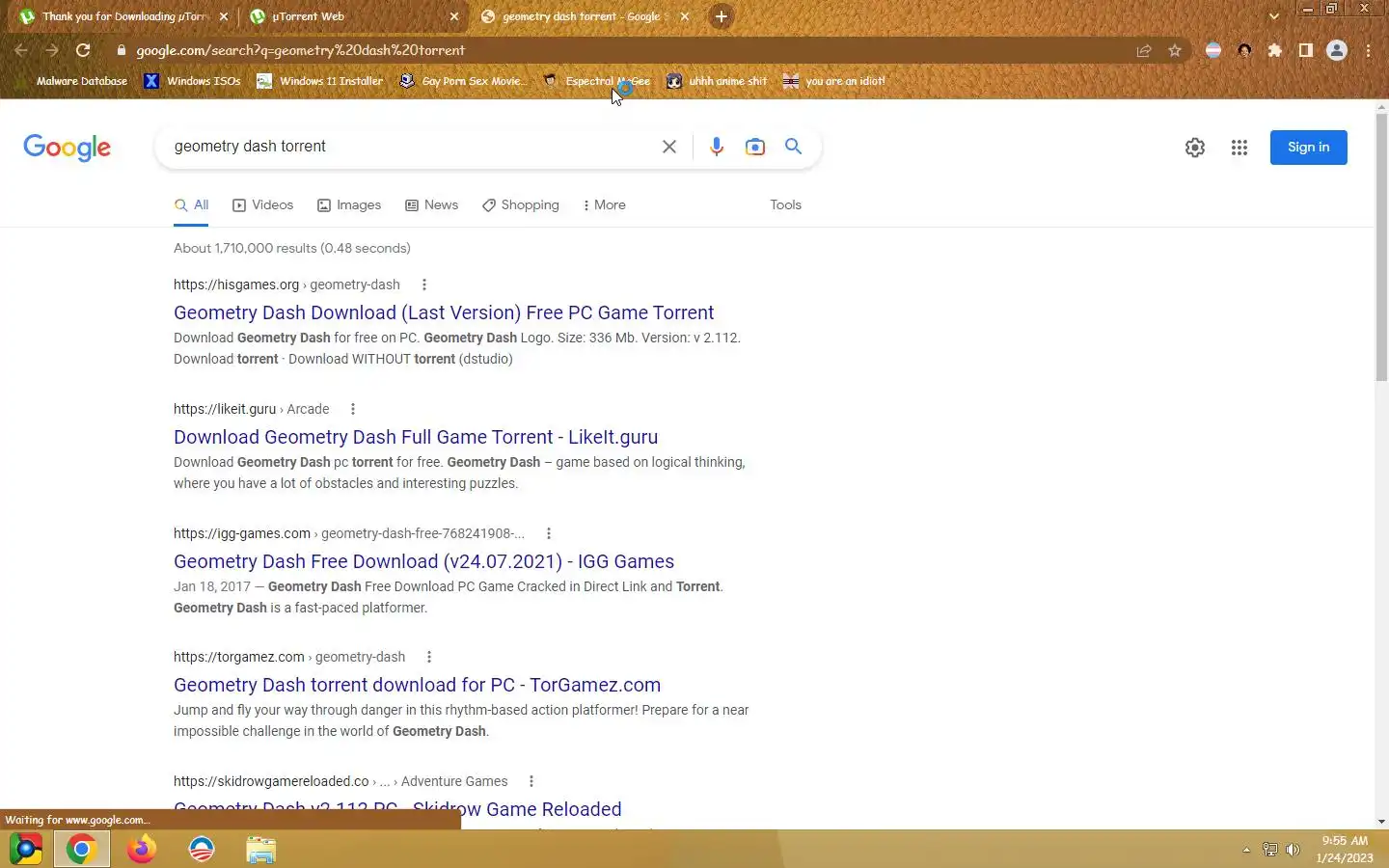Open Download Geometry Dash Full Game LikeIt.guru link
This screenshot has height=868, width=1389.
pos(416,437)
